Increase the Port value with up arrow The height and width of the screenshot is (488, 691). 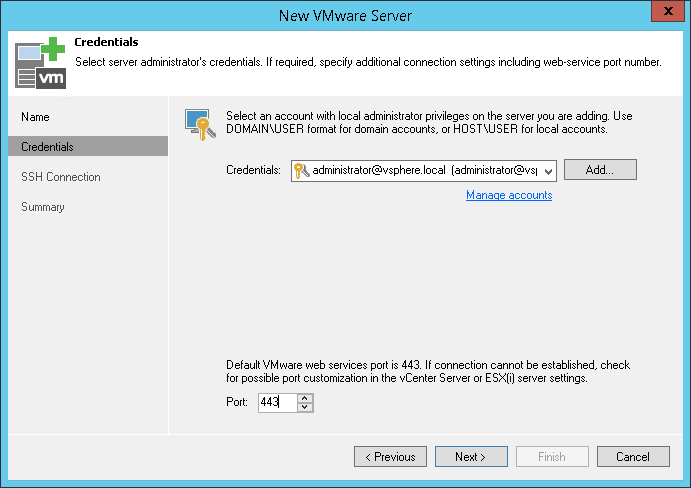(x=305, y=398)
